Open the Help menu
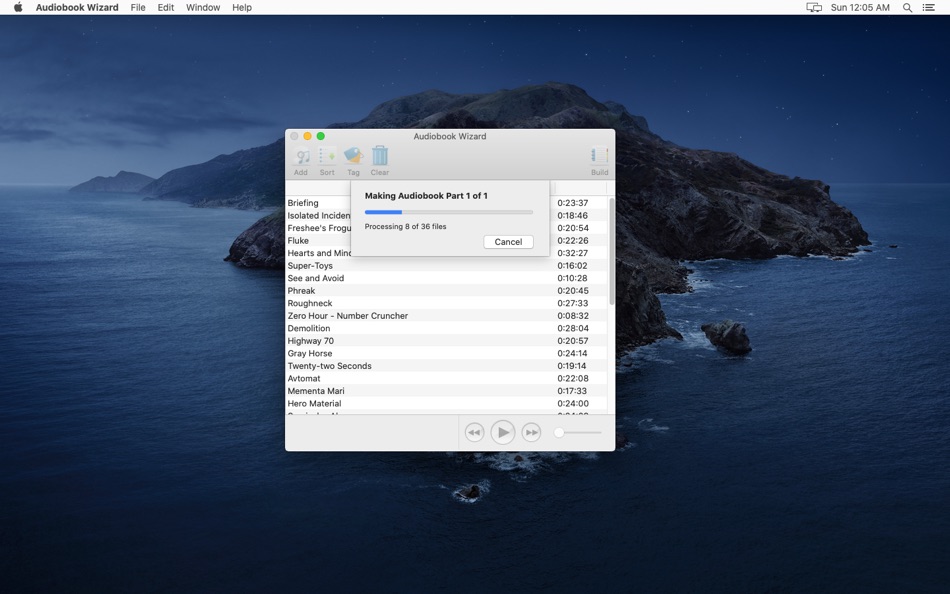Screen dimensions: 950x594 pyautogui.click(x=242, y=7)
